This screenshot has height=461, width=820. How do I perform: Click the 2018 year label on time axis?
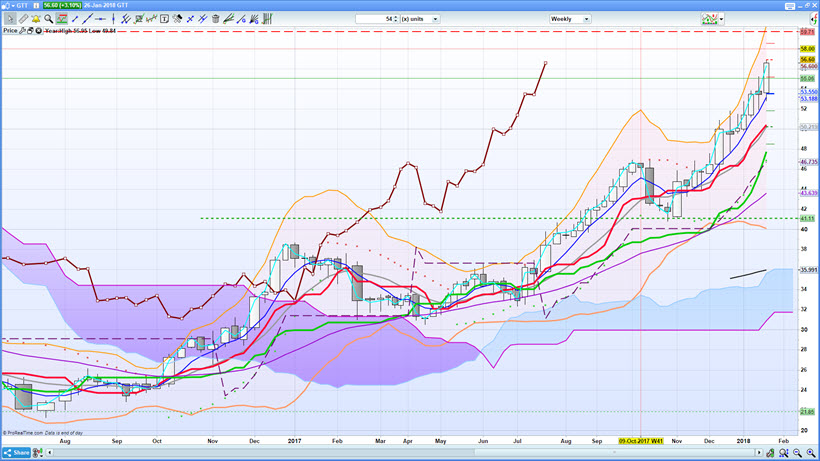click(x=743, y=441)
